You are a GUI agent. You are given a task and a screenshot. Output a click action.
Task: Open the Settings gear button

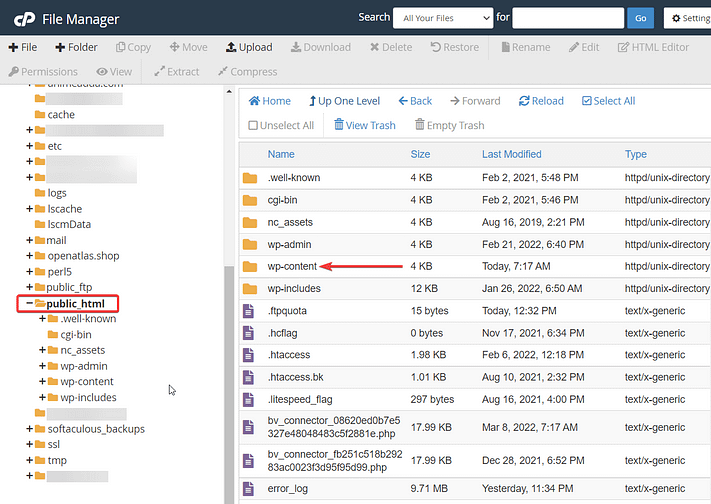pos(688,18)
